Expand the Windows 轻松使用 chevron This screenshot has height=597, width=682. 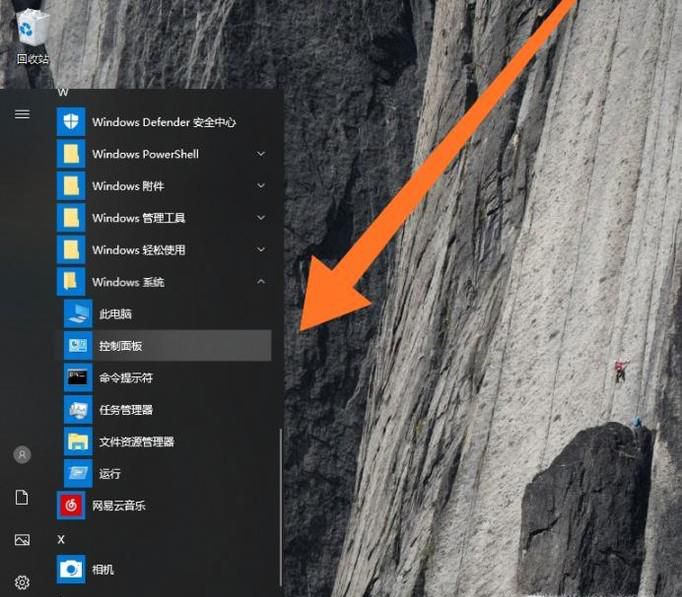(x=261, y=250)
